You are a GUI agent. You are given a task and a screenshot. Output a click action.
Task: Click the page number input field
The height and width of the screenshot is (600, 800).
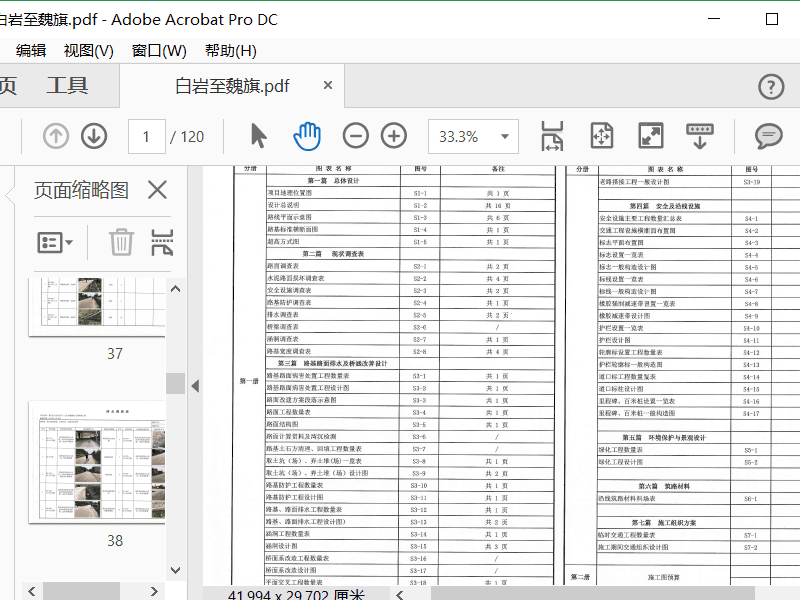click(x=147, y=137)
